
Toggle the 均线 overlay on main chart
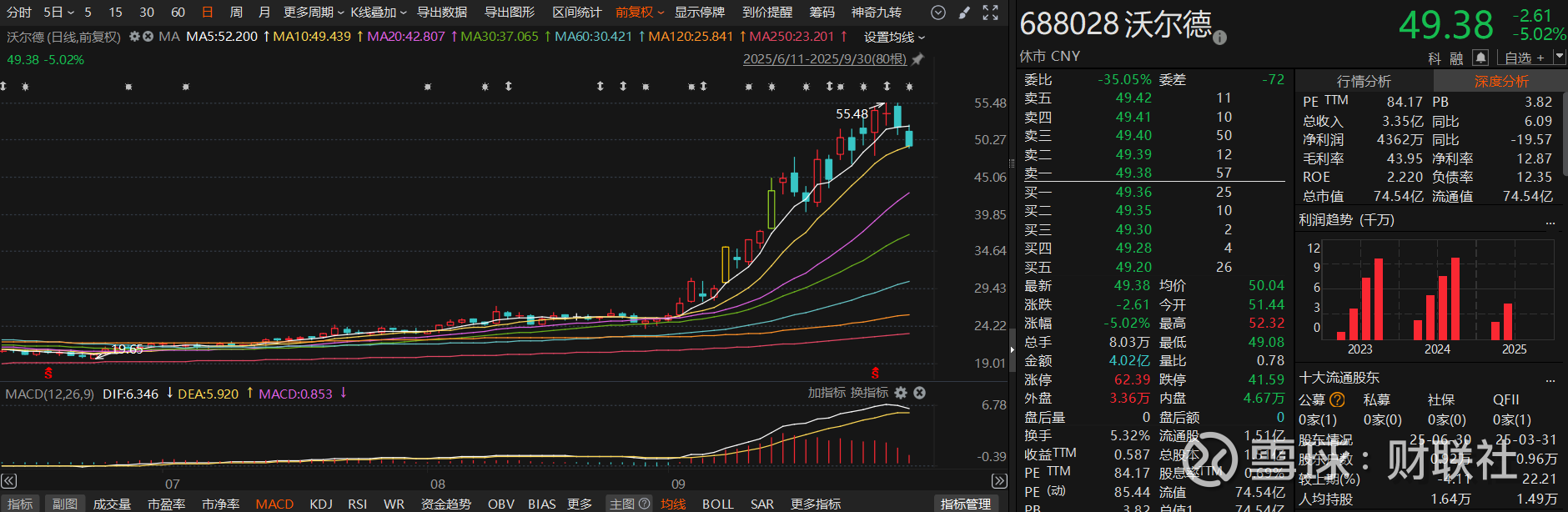tap(672, 504)
